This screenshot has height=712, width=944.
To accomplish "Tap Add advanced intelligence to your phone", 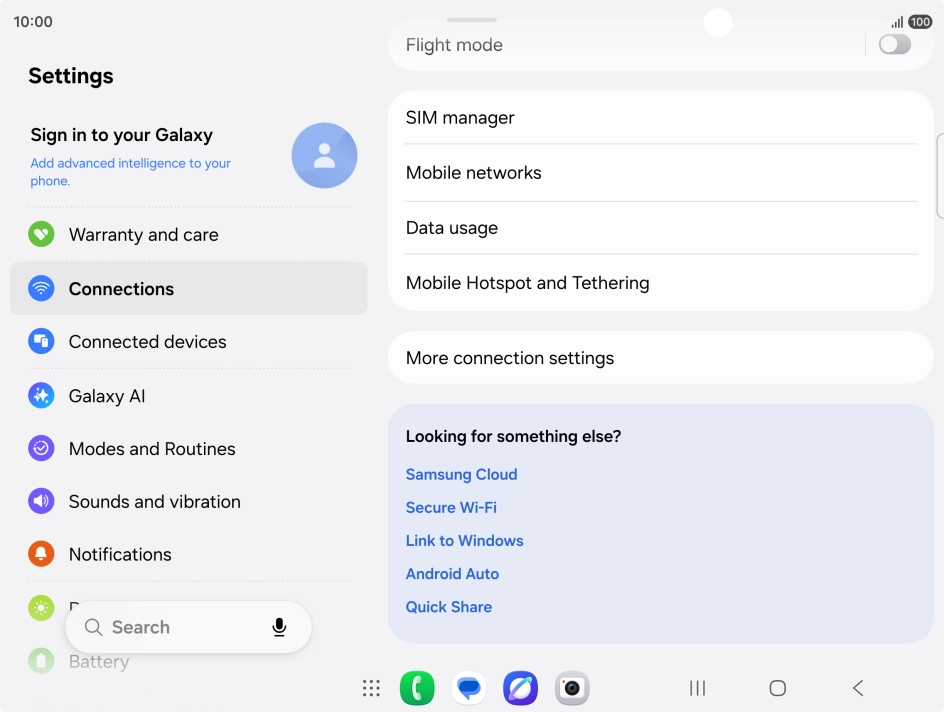I will tap(131, 172).
